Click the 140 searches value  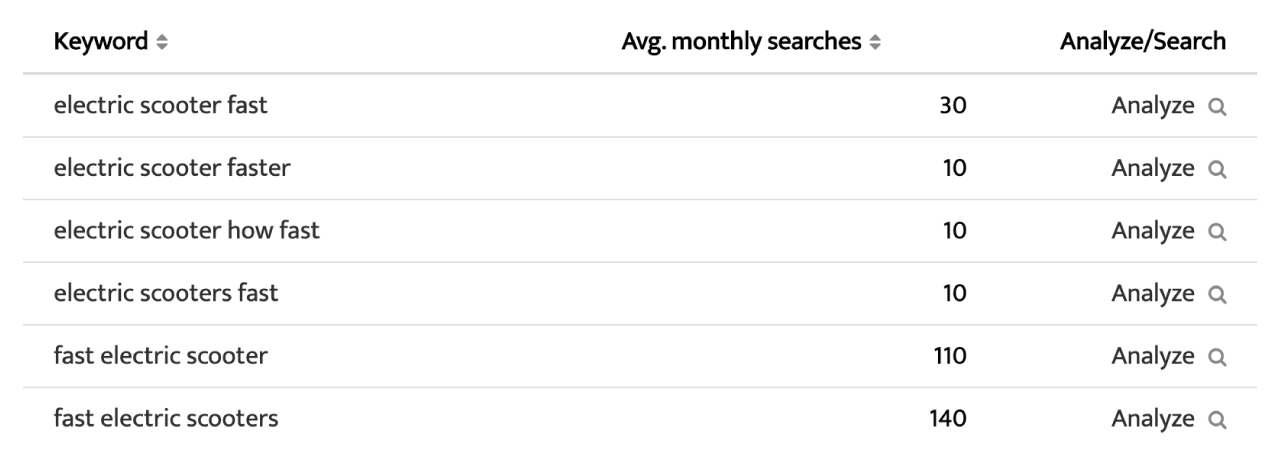pos(948,419)
